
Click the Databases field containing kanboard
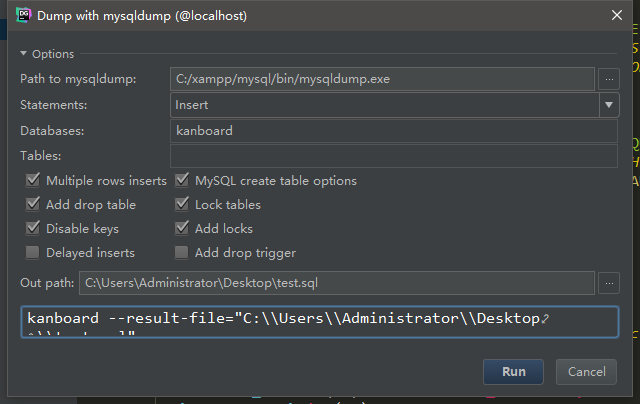(x=394, y=131)
